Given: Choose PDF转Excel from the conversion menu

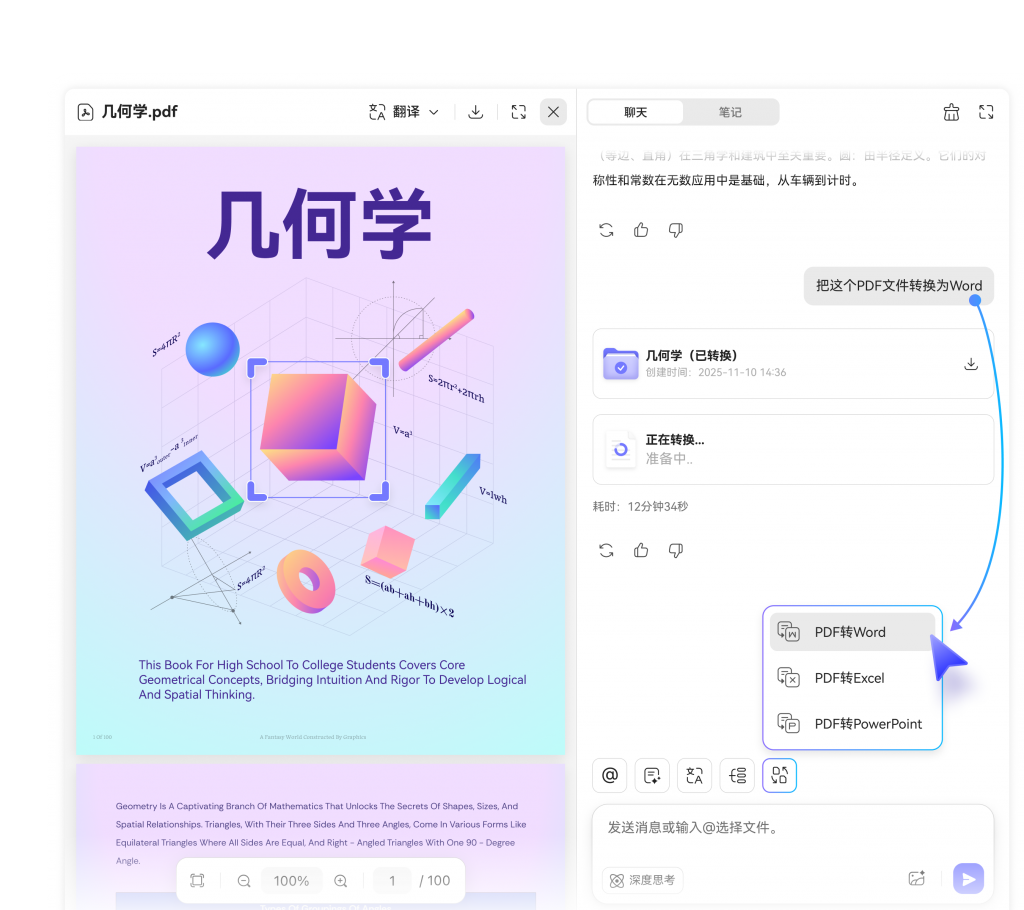Looking at the screenshot, I should click(852, 678).
